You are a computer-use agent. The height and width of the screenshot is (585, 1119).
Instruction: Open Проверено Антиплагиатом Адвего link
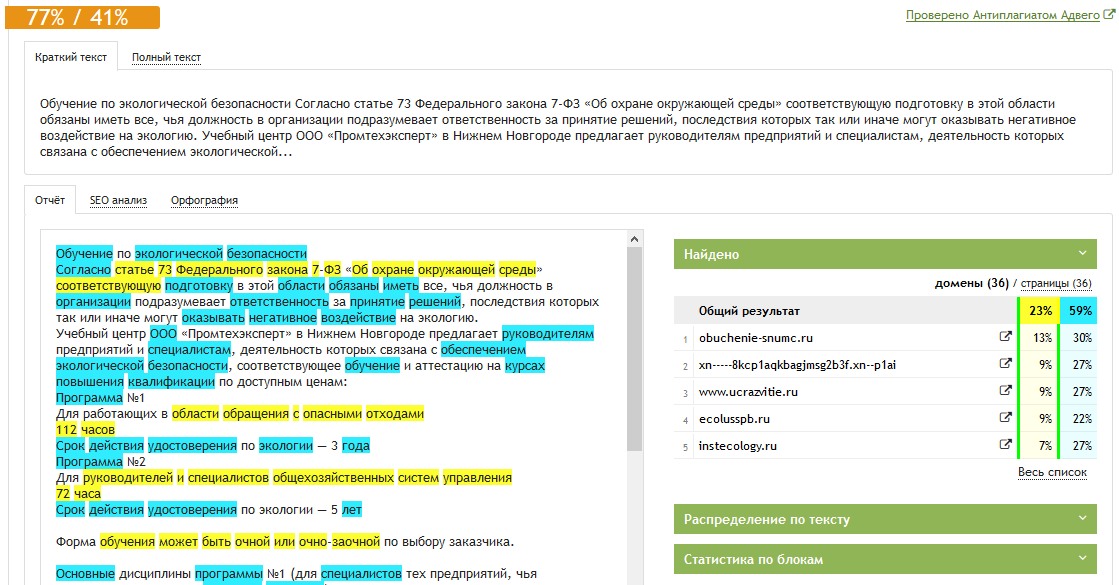[1002, 16]
